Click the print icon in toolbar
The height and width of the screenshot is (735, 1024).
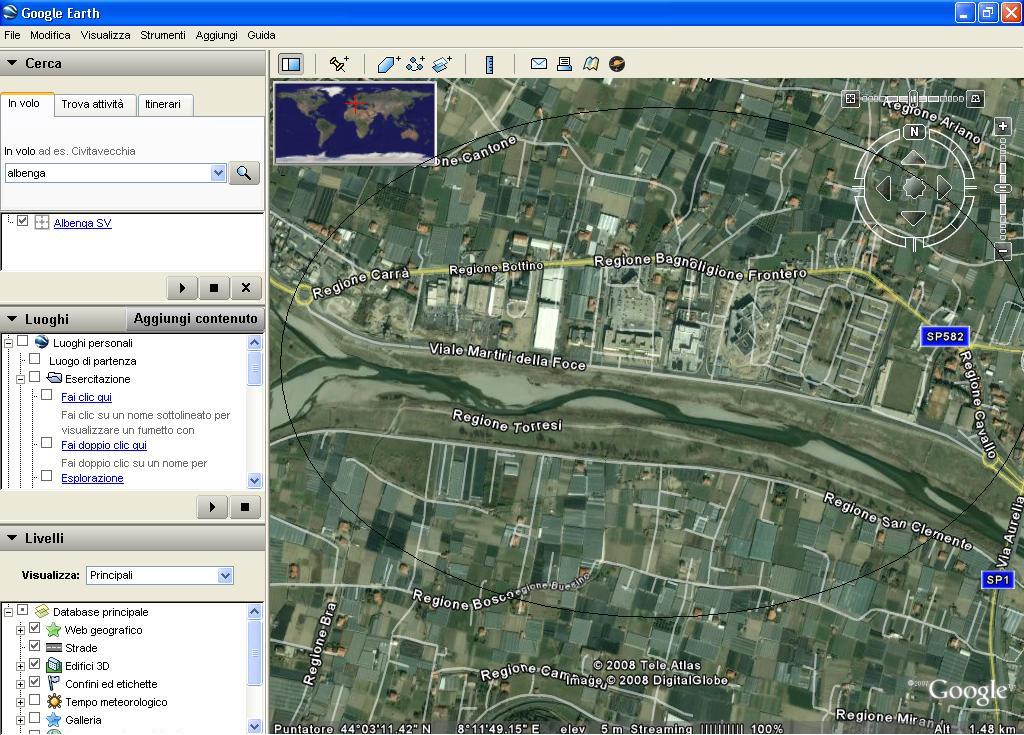[x=564, y=64]
